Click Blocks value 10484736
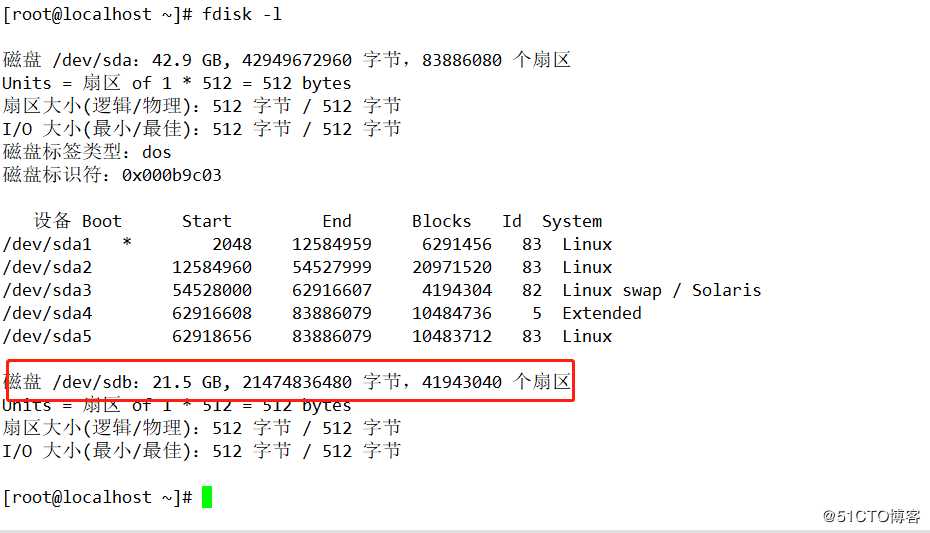Viewport: 930px width, 533px height. pyautogui.click(x=452, y=313)
